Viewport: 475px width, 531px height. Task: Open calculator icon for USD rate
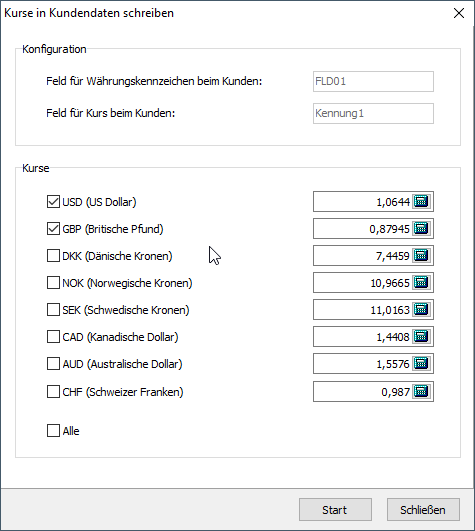pos(422,201)
